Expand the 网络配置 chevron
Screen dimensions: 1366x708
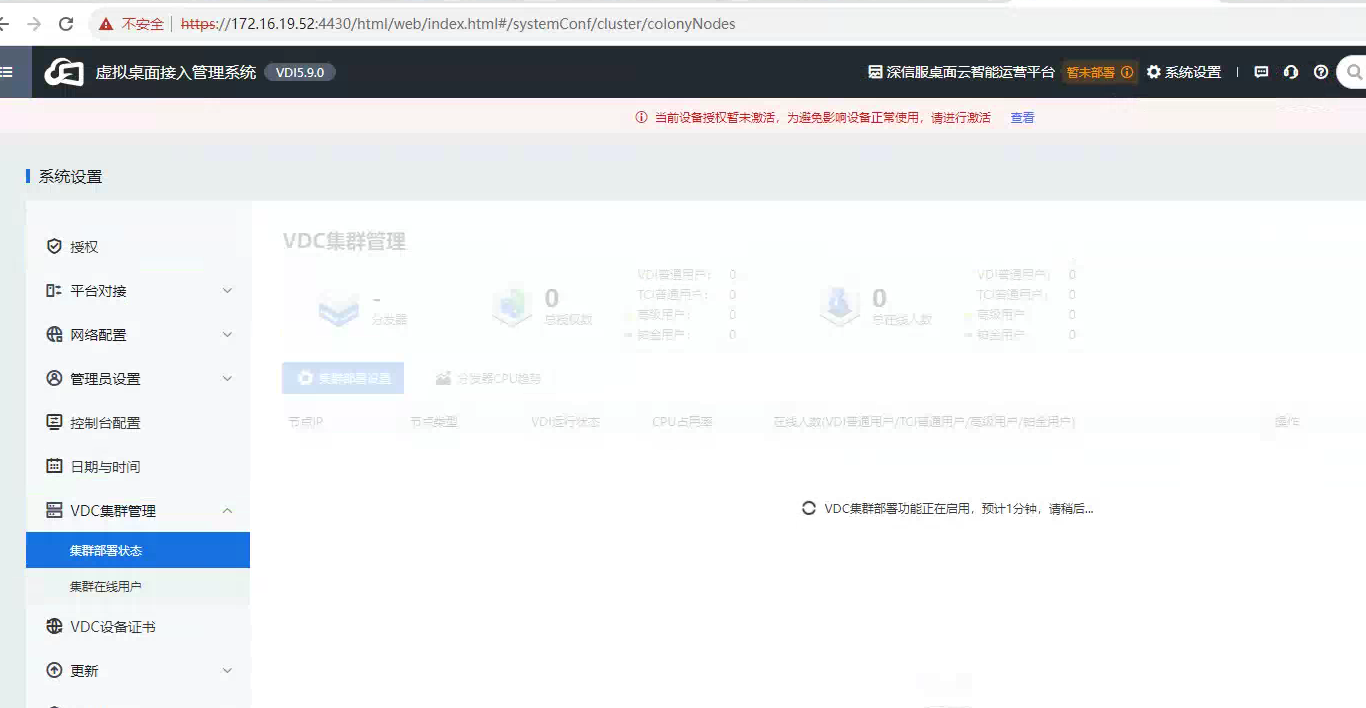227,335
